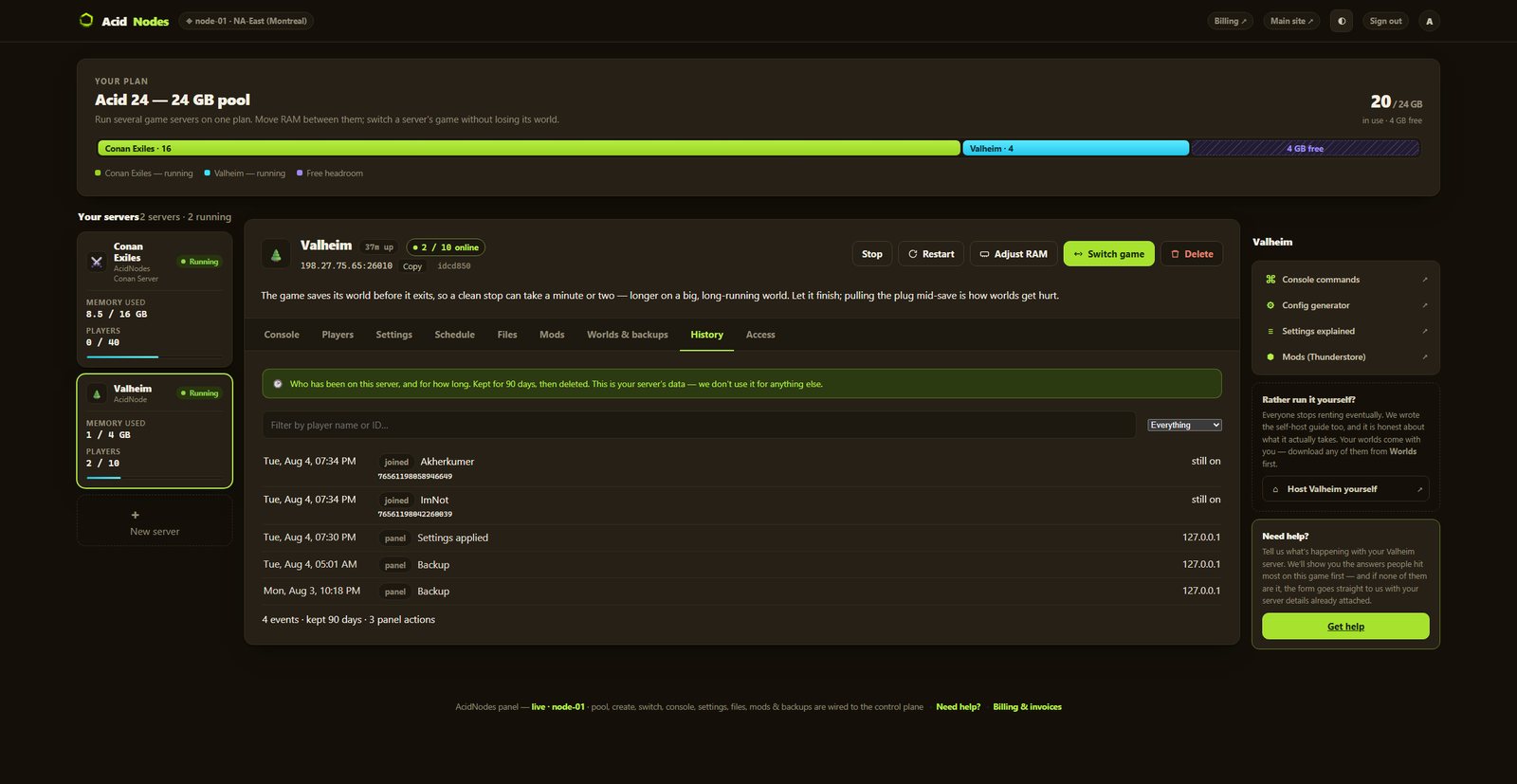The width and height of the screenshot is (1517, 784).
Task: Click the external-link arrow beside Mods (Thunderstore)
Action: pyautogui.click(x=1424, y=356)
